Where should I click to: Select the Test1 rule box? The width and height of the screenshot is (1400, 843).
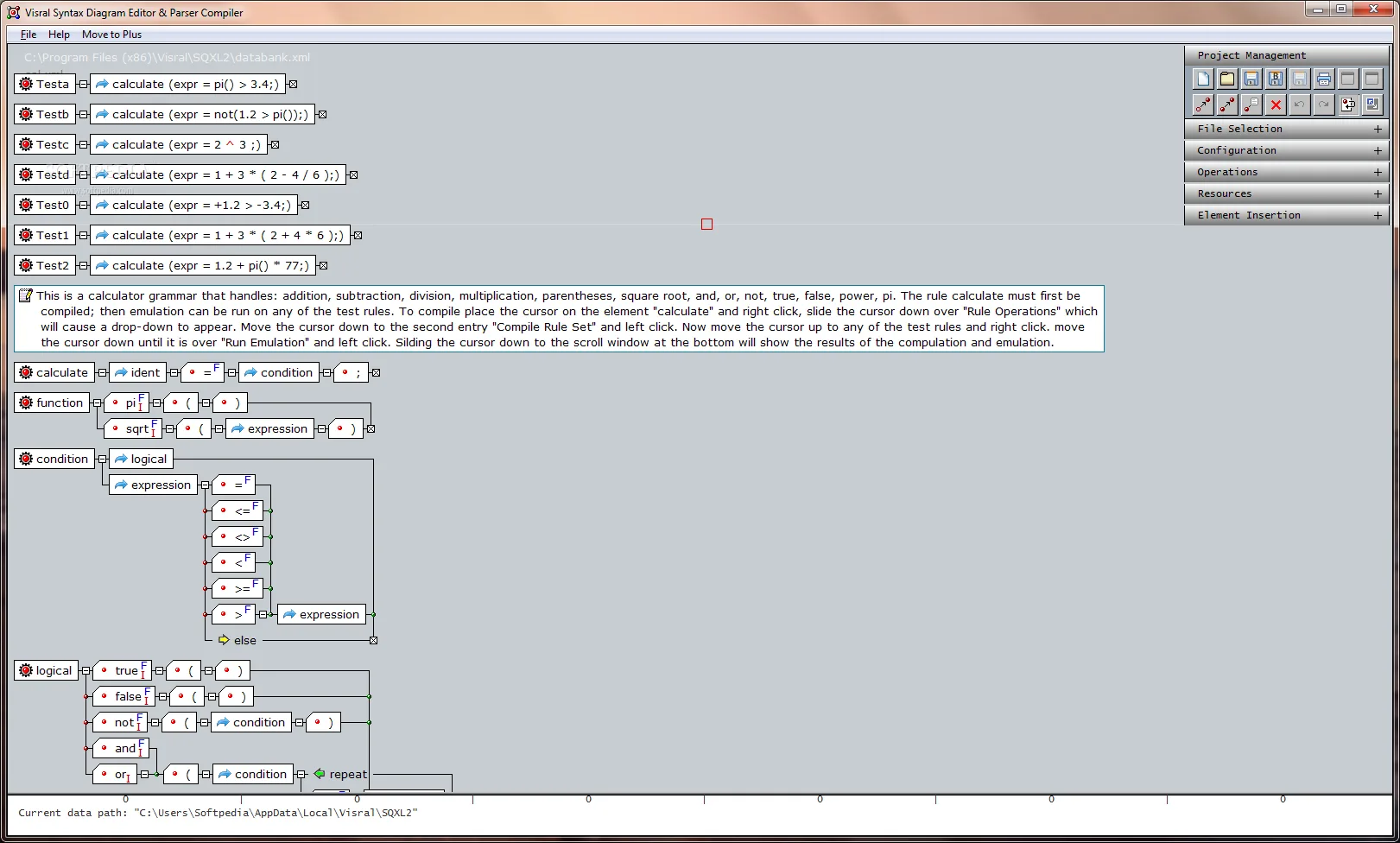coord(45,235)
